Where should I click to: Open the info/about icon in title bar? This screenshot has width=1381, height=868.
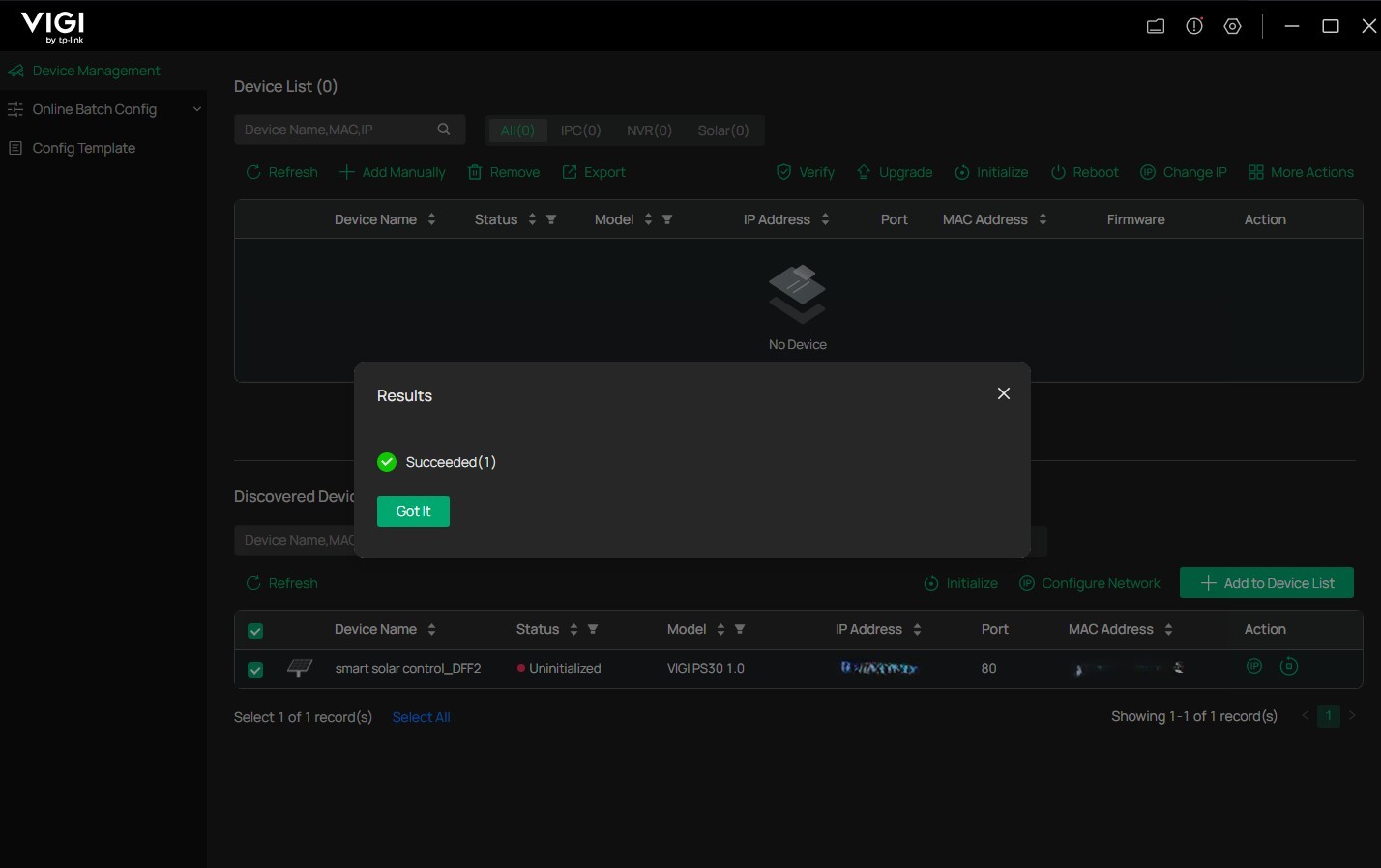pos(1194,26)
